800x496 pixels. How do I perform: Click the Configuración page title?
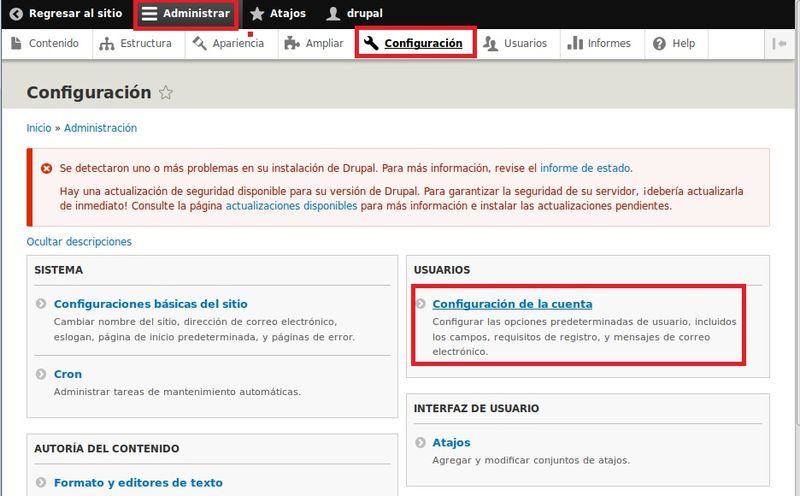coord(89,92)
